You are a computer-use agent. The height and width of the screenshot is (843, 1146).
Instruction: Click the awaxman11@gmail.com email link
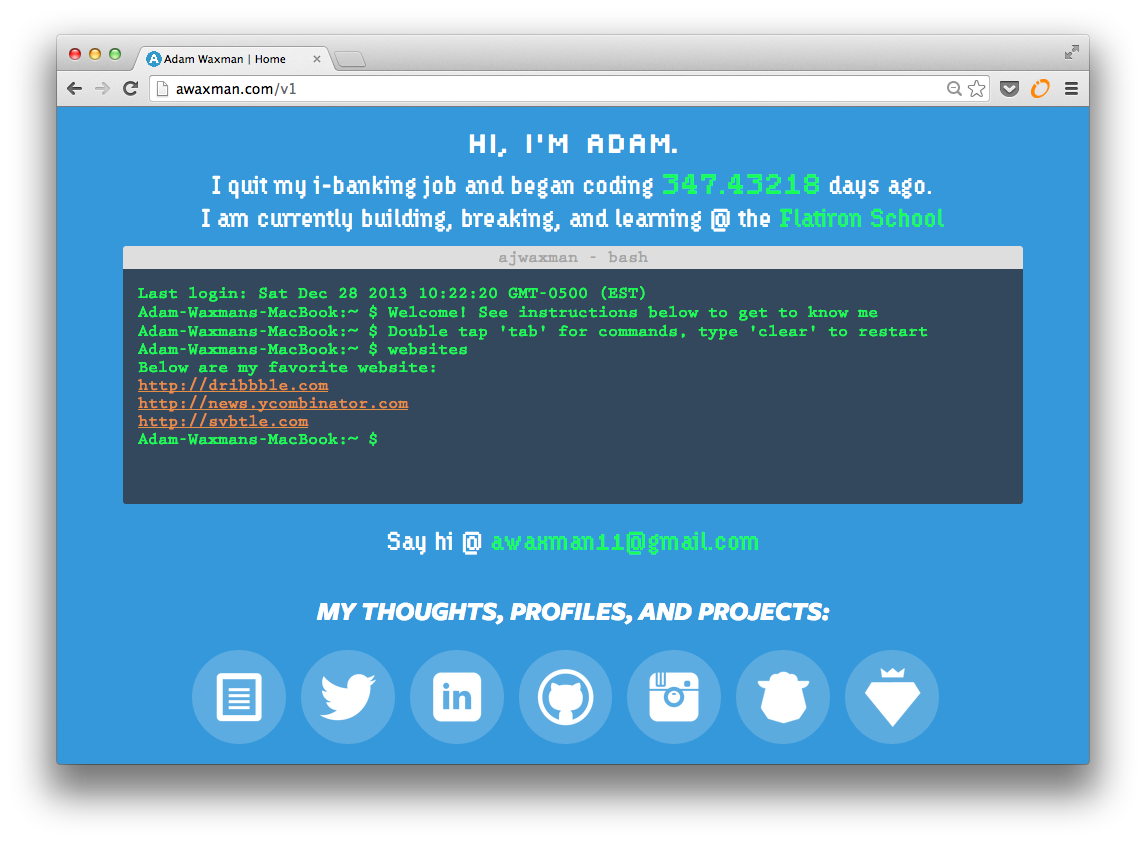pos(625,542)
